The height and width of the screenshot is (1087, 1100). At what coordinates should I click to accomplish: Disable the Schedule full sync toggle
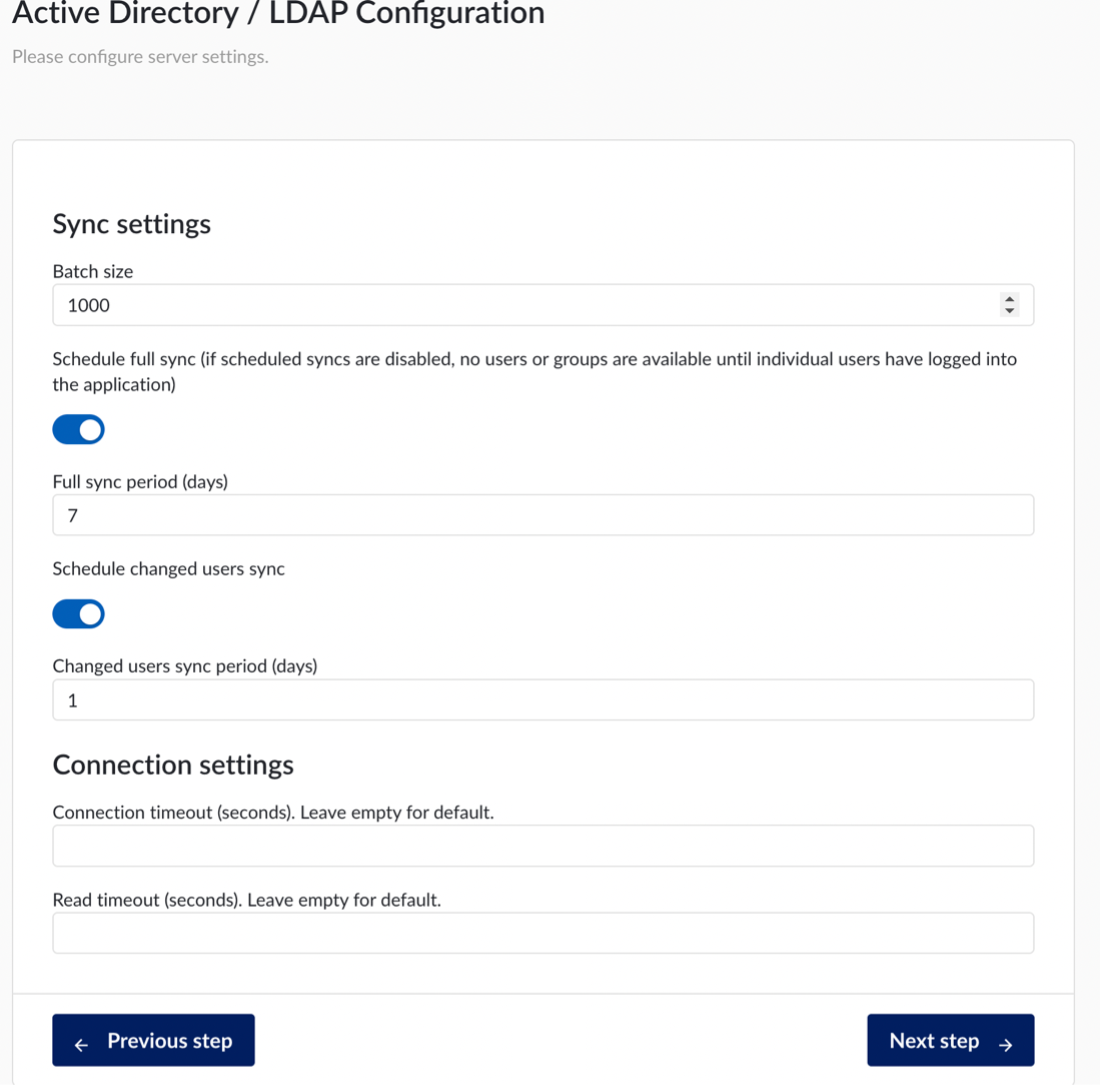coord(78,430)
